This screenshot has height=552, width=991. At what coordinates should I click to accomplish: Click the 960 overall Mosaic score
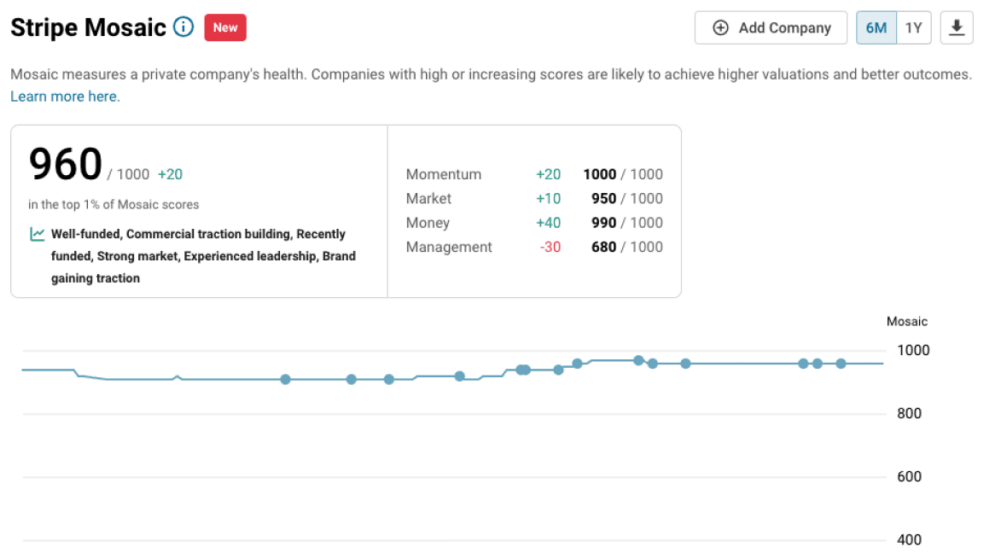66,166
